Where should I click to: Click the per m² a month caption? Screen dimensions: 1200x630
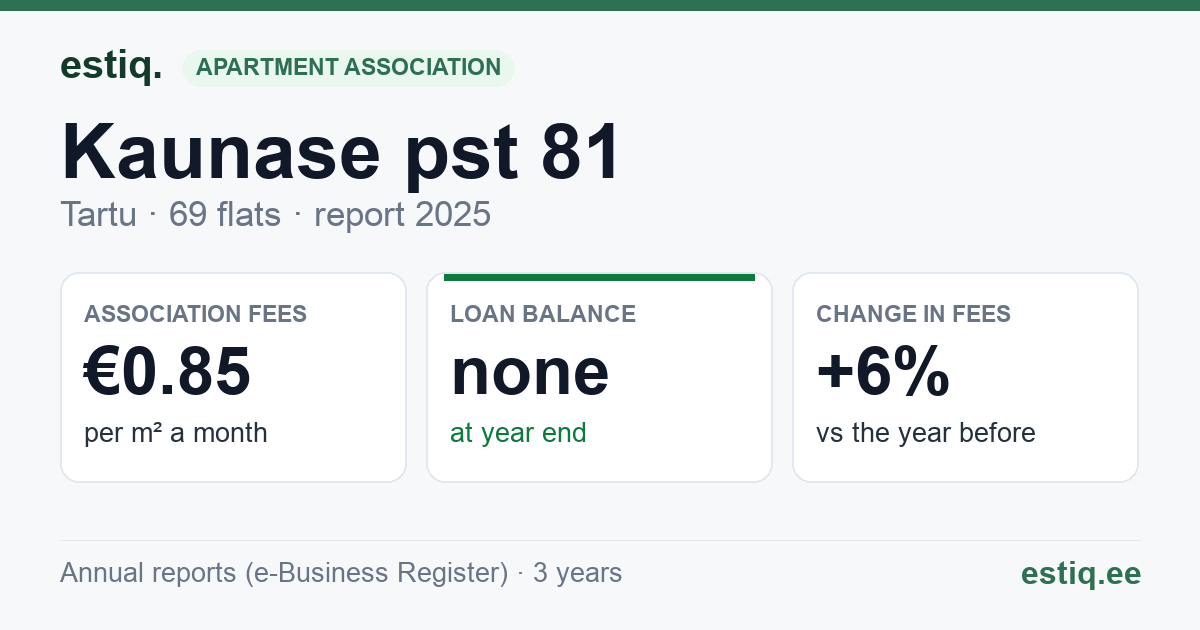[x=176, y=433]
